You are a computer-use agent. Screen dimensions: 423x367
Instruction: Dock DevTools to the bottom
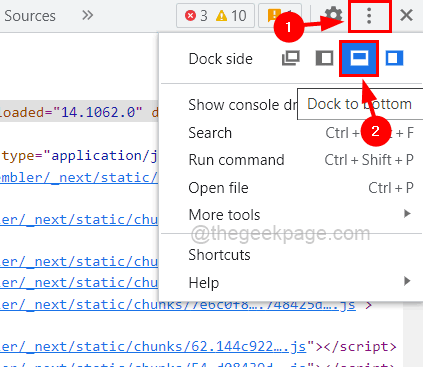(359, 59)
